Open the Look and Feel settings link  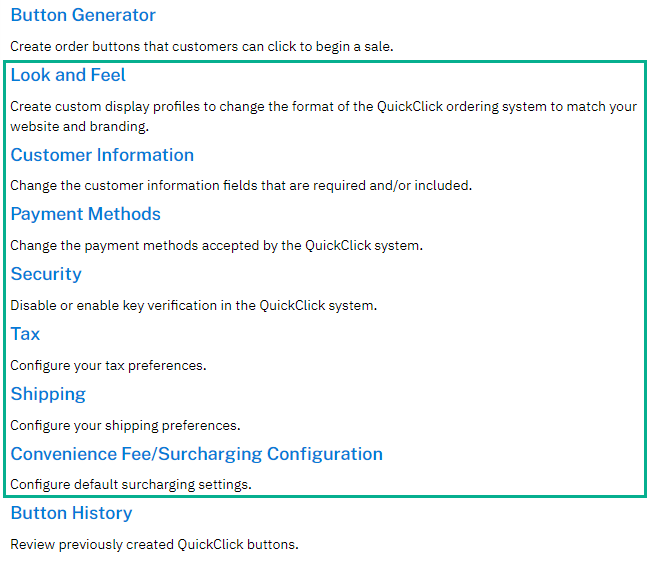tap(68, 75)
